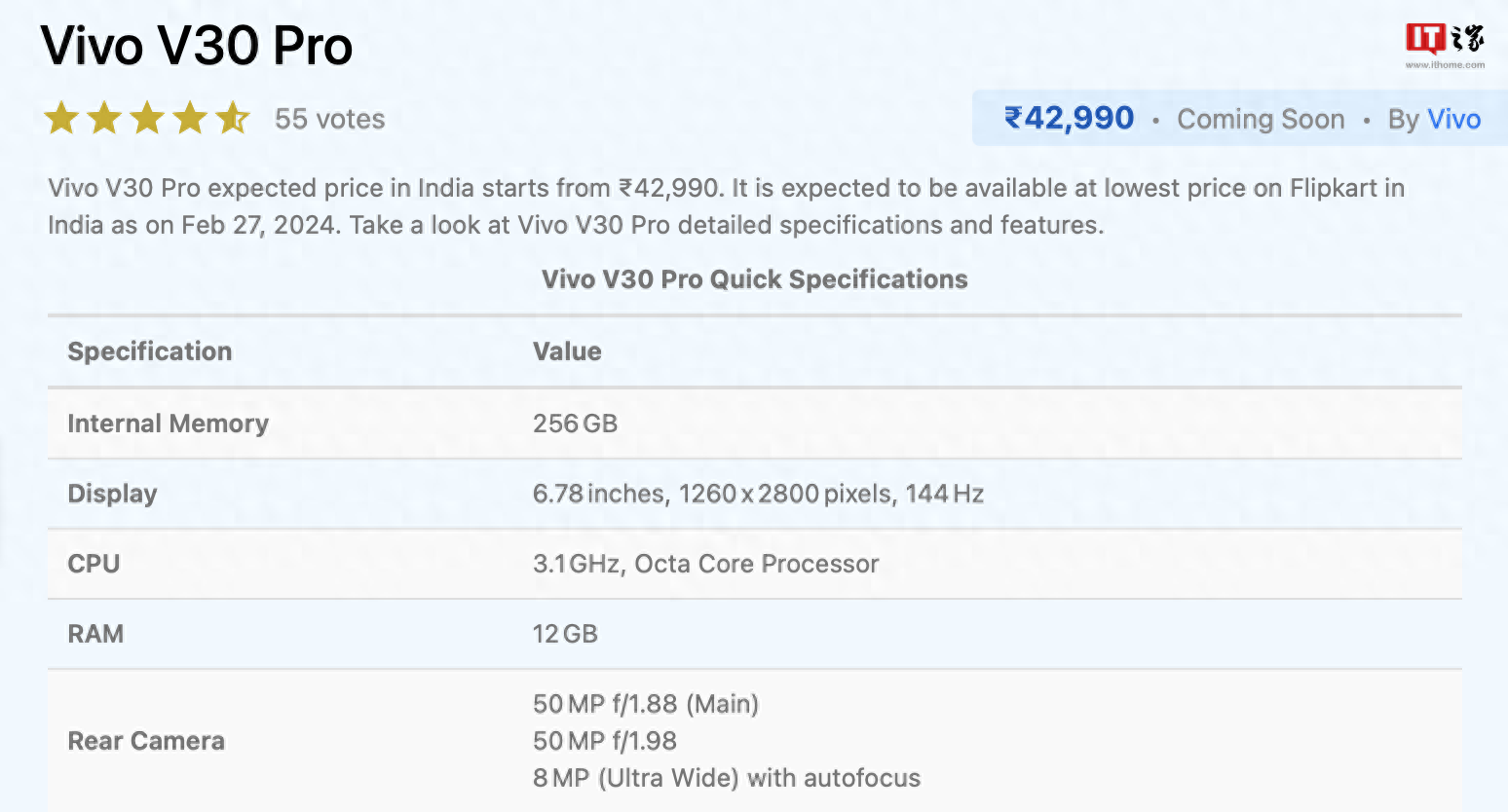
Task: Click the IT Home logo watermark
Action: [1445, 46]
